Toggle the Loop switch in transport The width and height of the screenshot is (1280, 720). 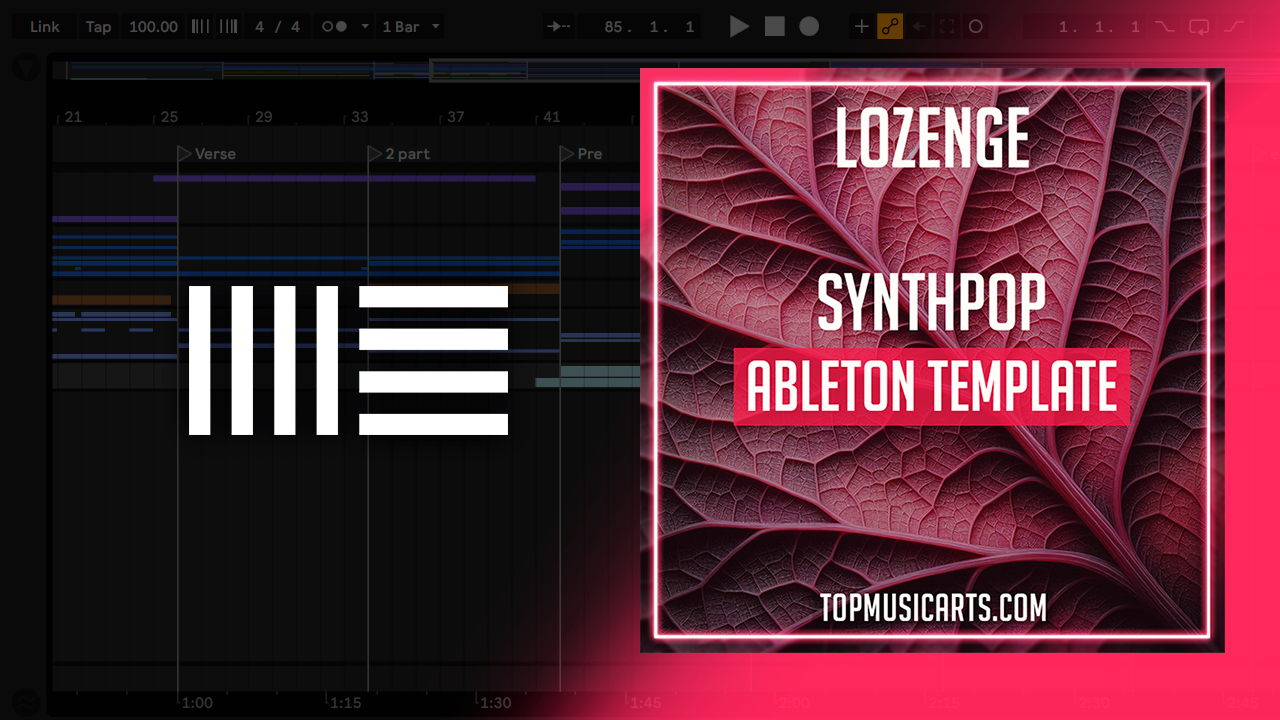1199,27
